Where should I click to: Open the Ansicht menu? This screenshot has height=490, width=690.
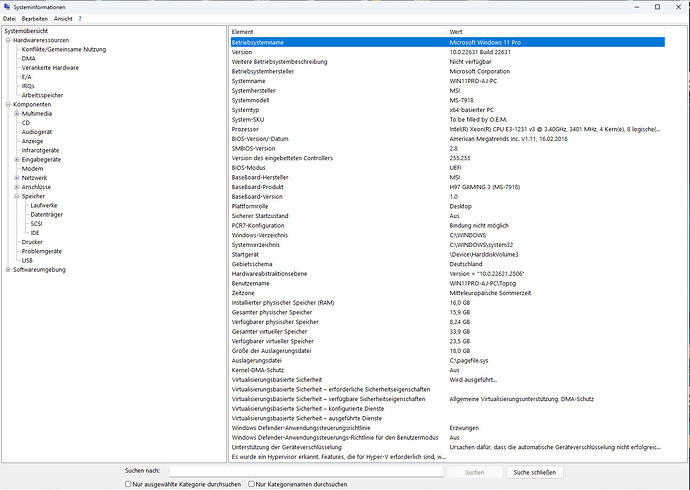tap(62, 19)
